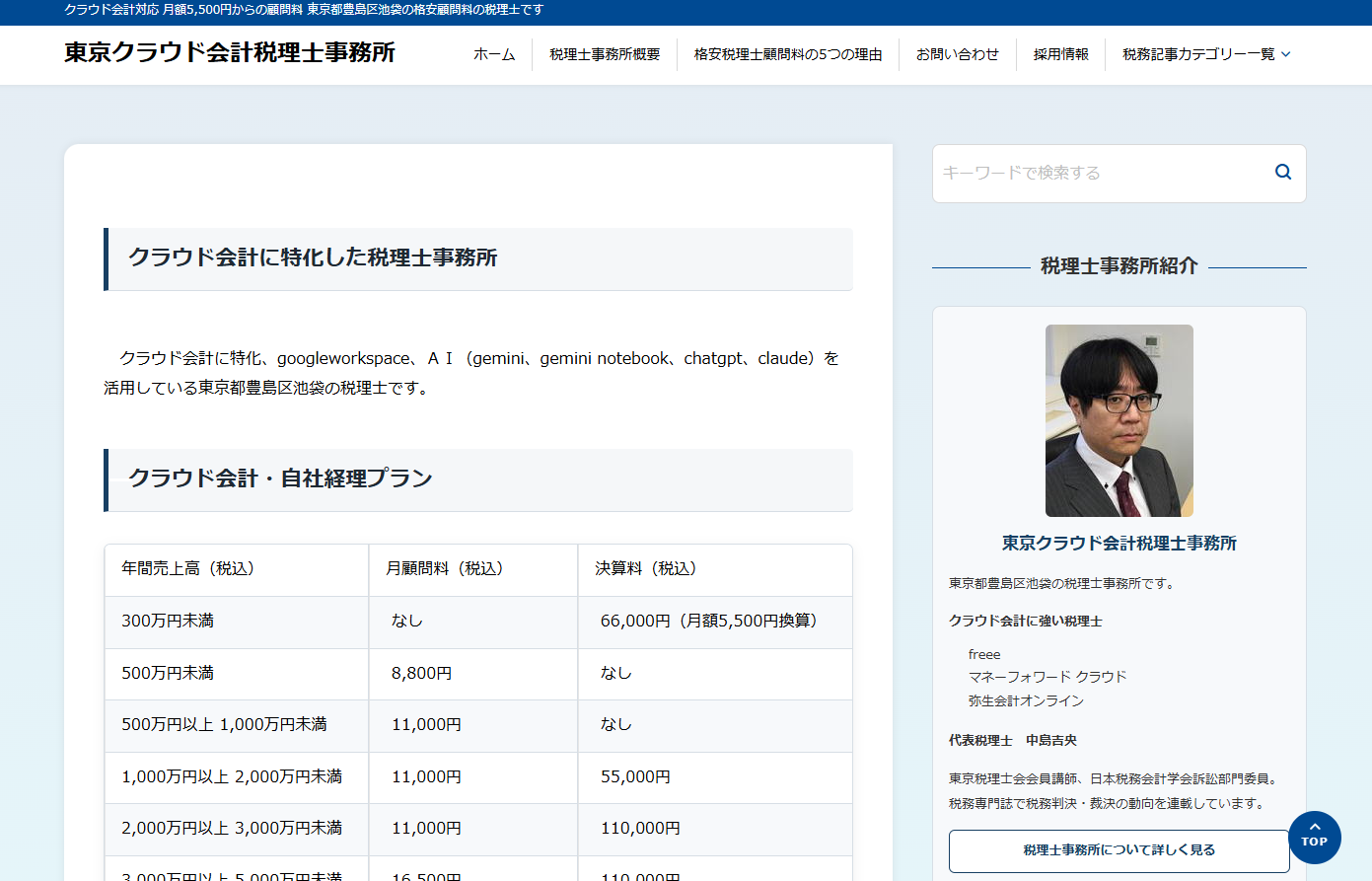Click 代表税理士 中島吉央 text
The image size is (1372, 881).
1013,740
